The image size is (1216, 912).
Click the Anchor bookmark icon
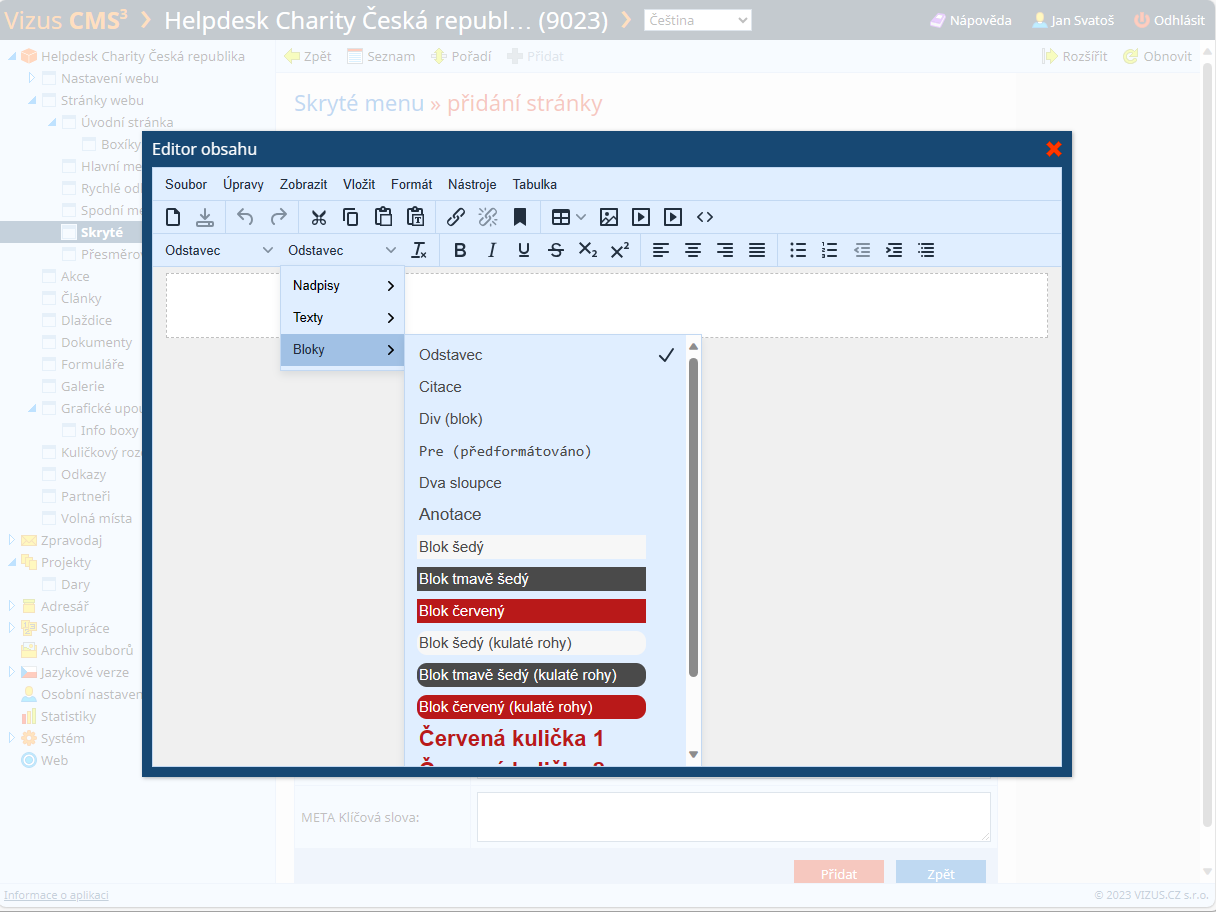point(520,217)
